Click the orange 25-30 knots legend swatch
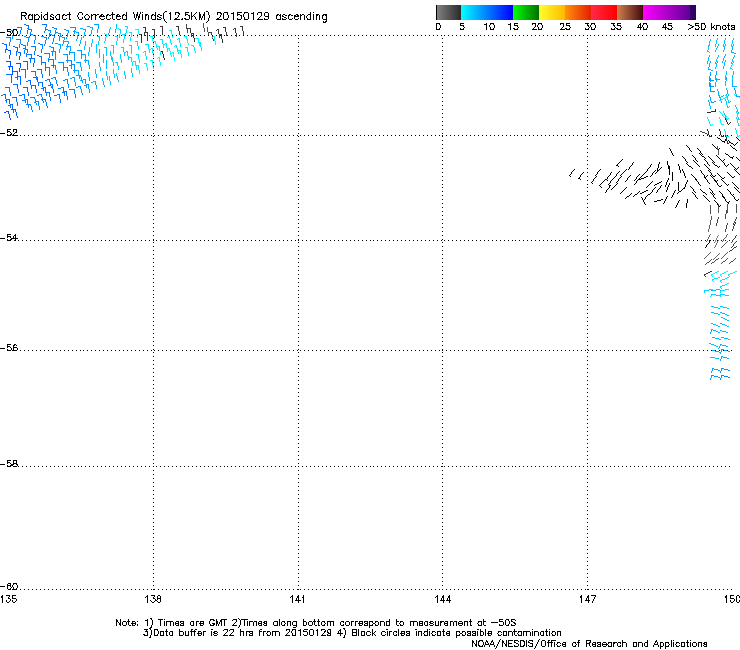Image resolution: width=740 pixels, height=650 pixels. click(577, 12)
